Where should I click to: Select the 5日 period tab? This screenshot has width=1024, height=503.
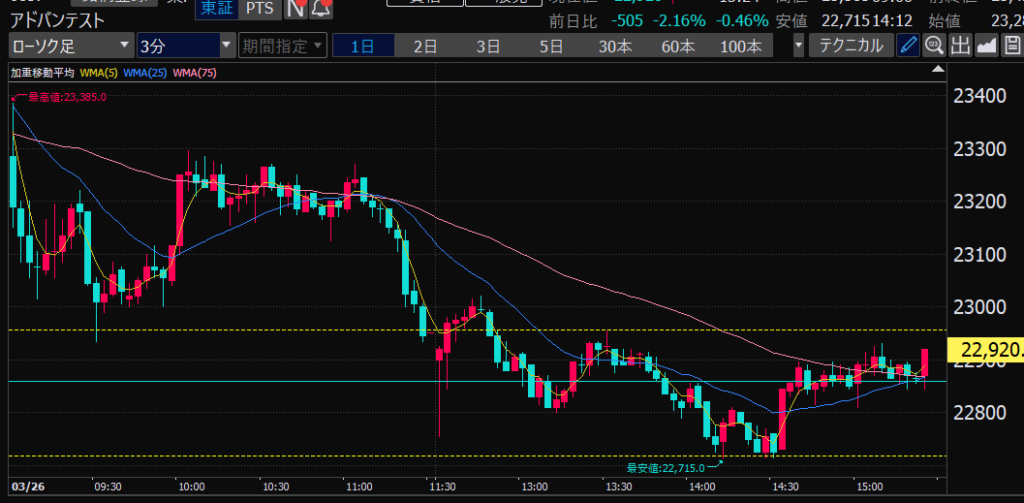pyautogui.click(x=551, y=46)
